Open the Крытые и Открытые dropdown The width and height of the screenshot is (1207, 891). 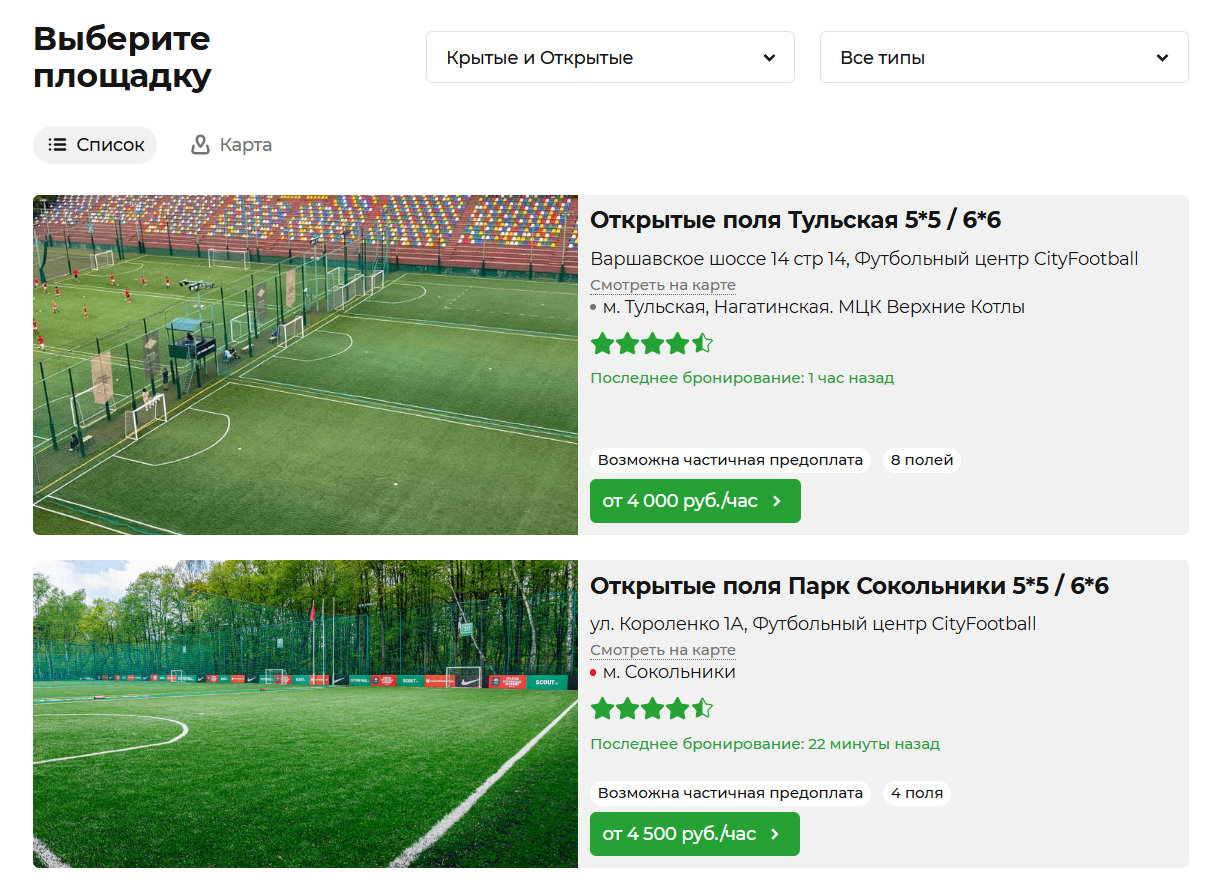pos(610,57)
